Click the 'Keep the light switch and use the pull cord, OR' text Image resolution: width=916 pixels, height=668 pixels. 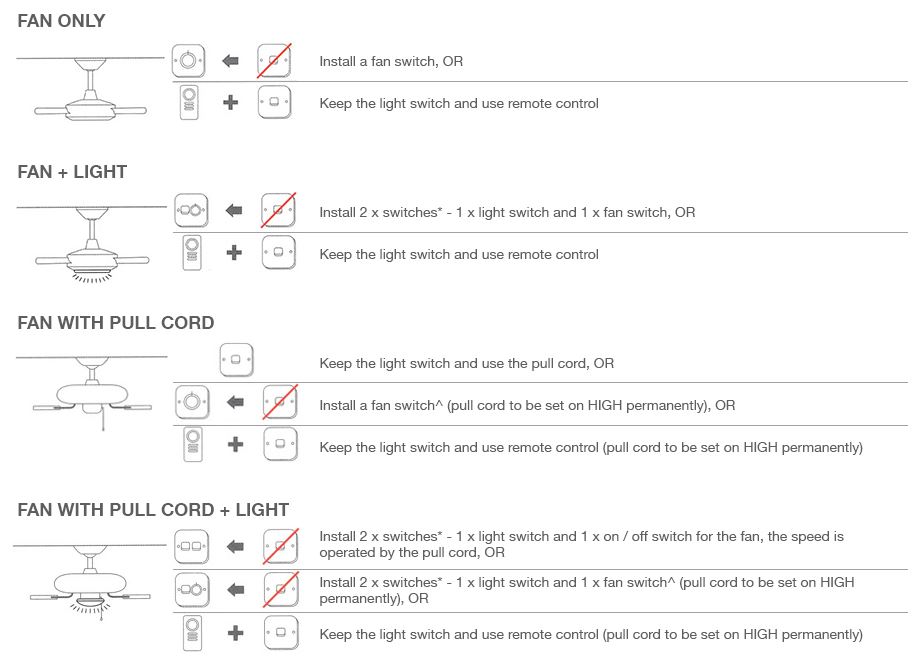click(466, 363)
